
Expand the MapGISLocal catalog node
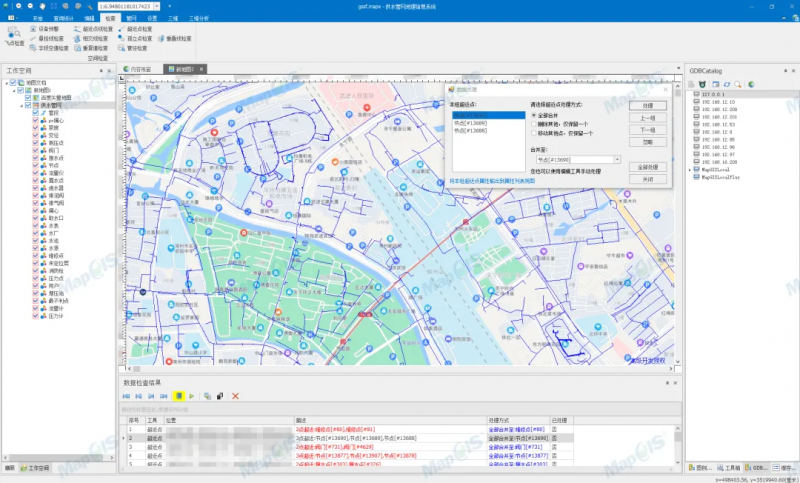tap(691, 171)
